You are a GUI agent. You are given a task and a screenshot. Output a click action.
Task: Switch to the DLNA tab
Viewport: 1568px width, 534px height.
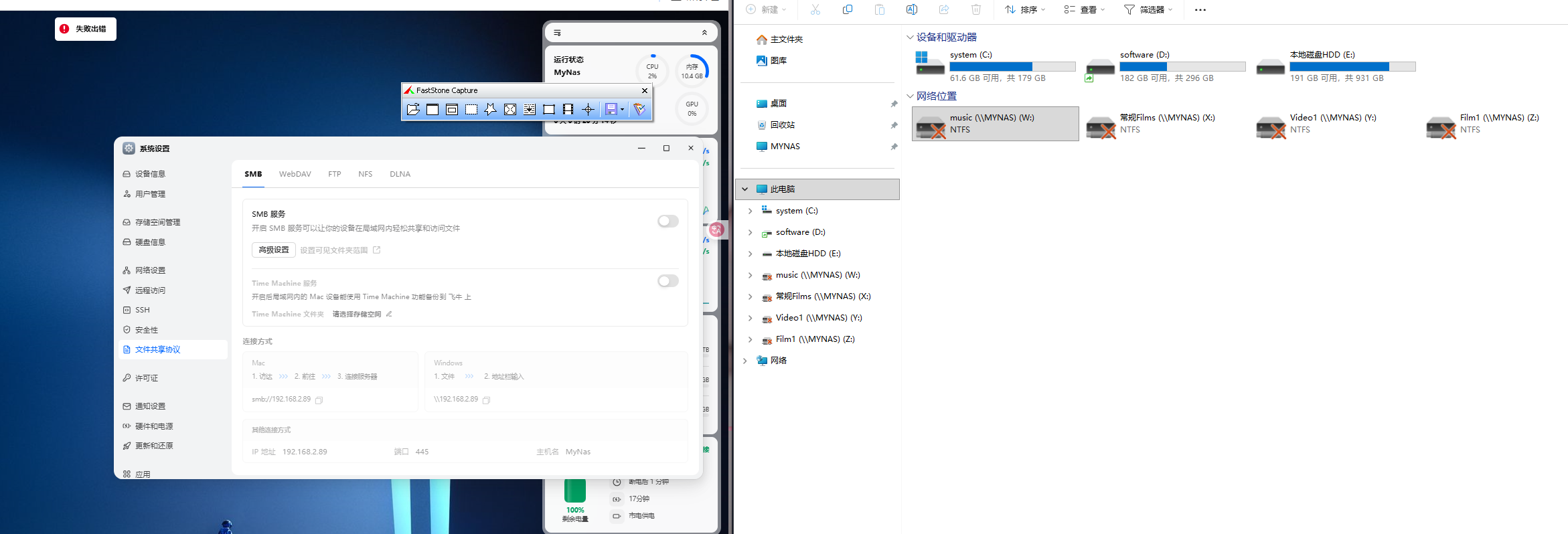point(400,174)
